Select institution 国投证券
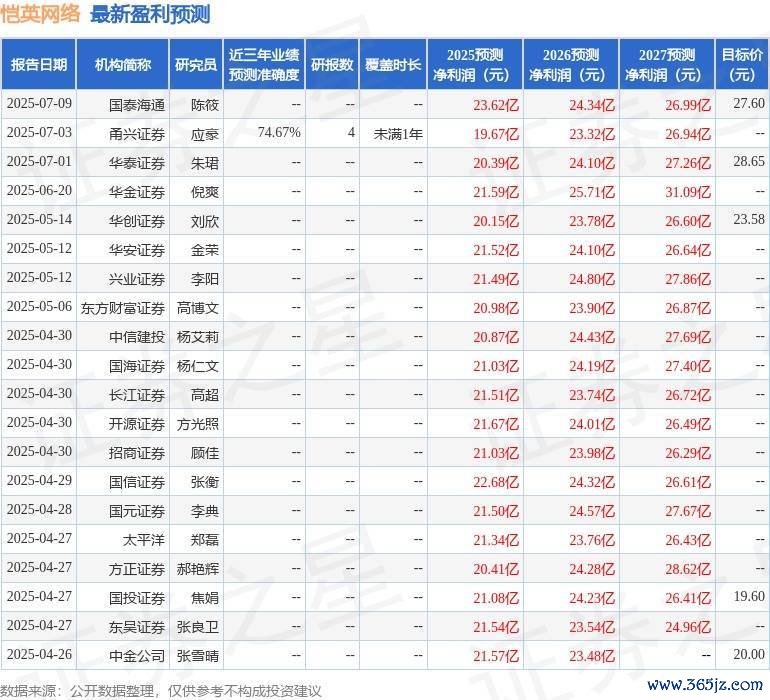Image resolution: width=770 pixels, height=700 pixels. pos(137,597)
